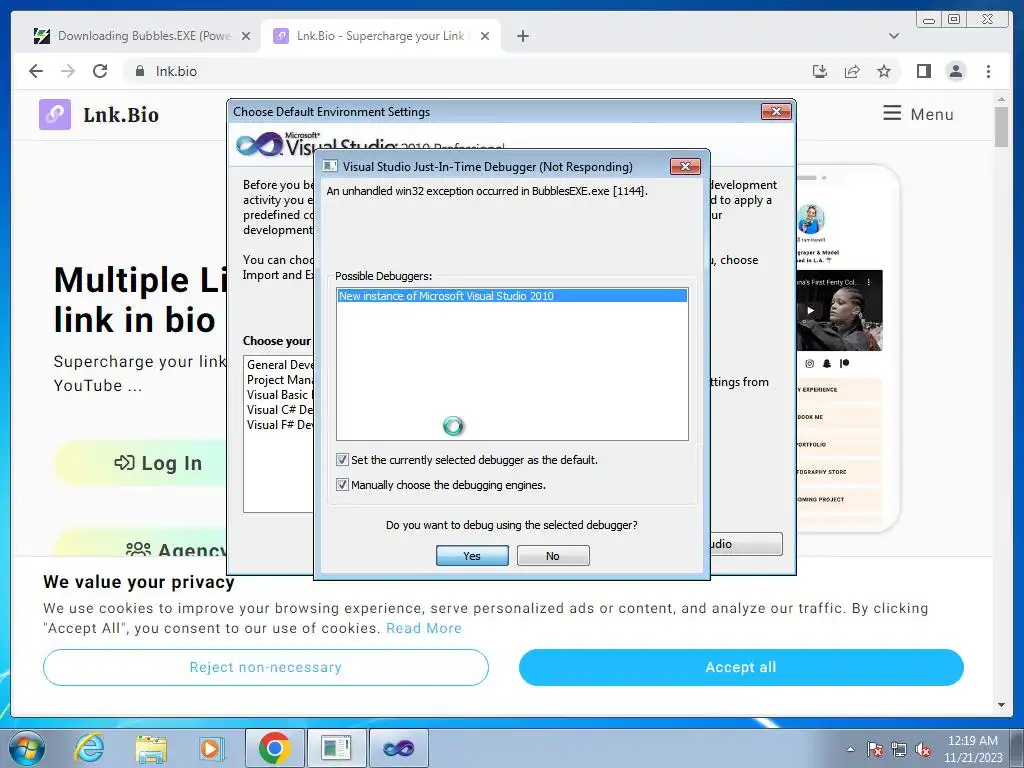Click the profile picture in phone preview

point(810,219)
